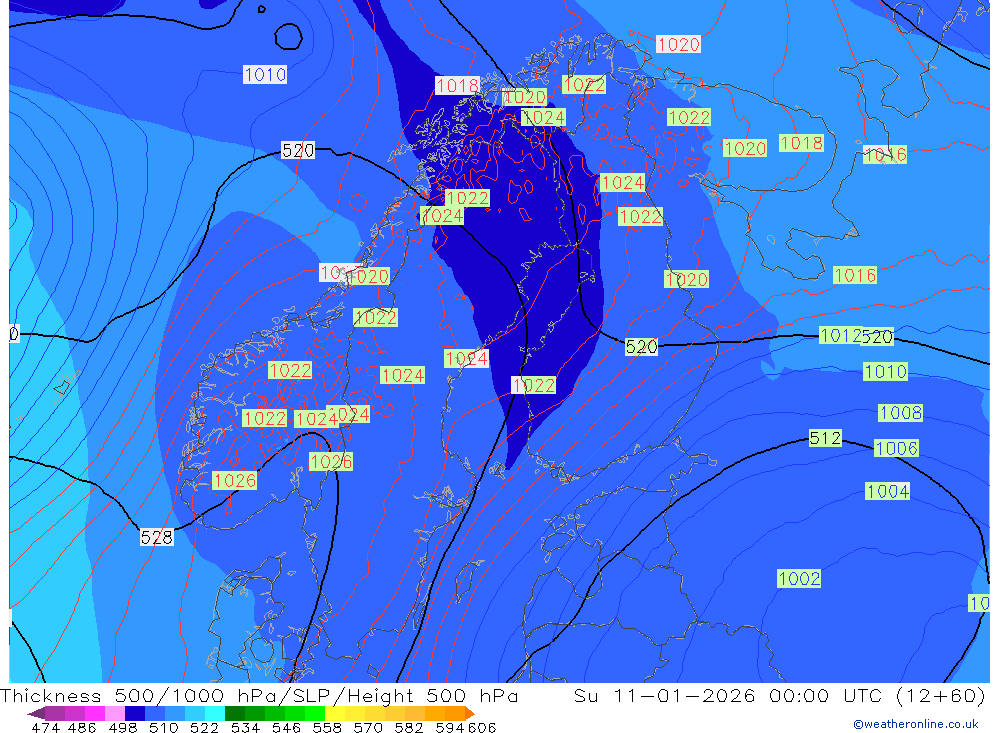The height and width of the screenshot is (733, 1000).
Task: Click the 1008 isobar label
Action: tap(900, 413)
